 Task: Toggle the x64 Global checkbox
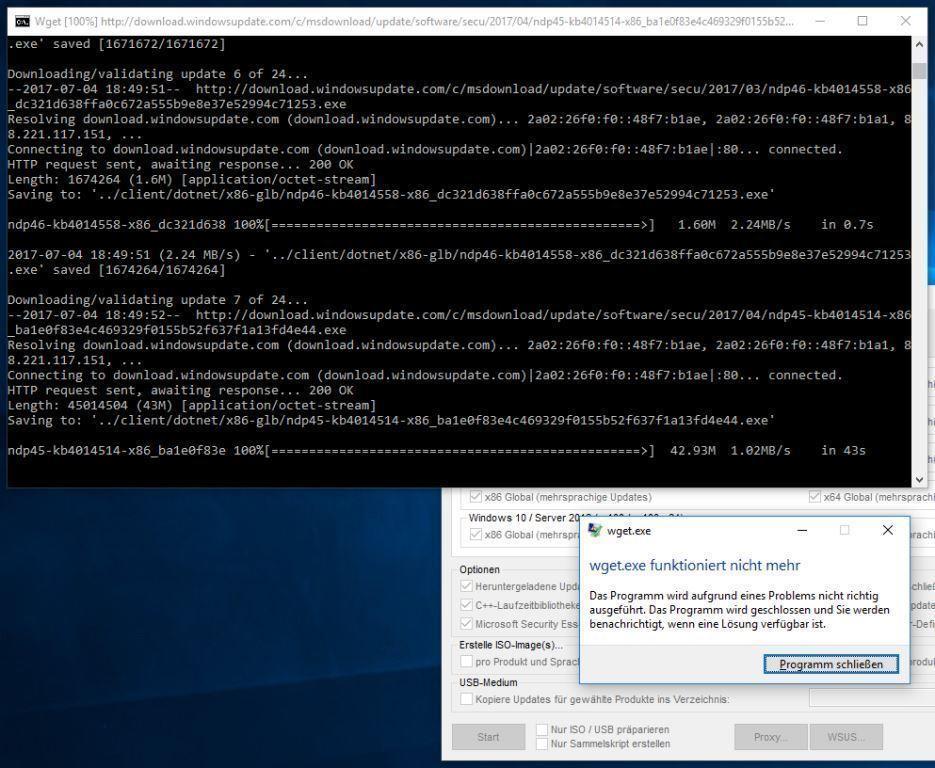pos(815,497)
